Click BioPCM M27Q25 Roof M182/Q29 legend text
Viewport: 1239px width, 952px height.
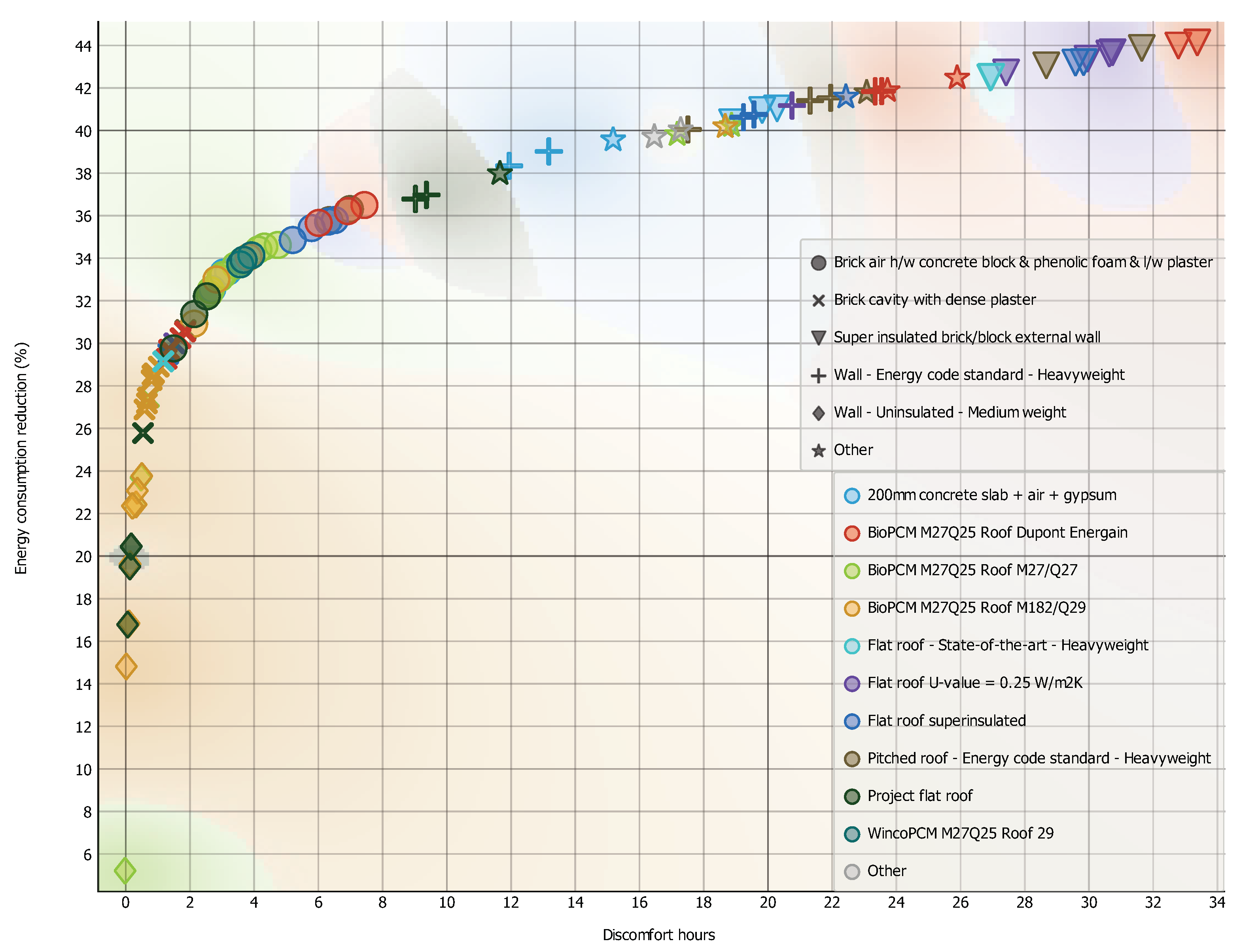click(976, 608)
